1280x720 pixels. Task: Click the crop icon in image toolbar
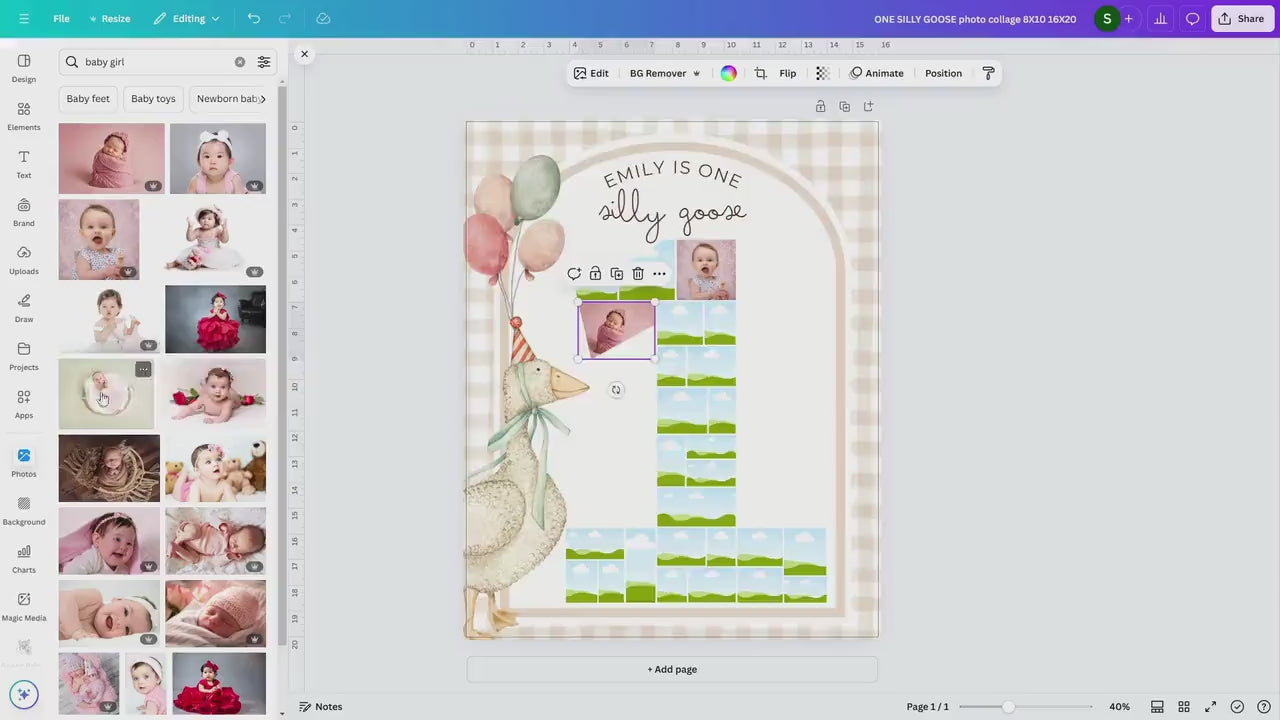(x=760, y=73)
